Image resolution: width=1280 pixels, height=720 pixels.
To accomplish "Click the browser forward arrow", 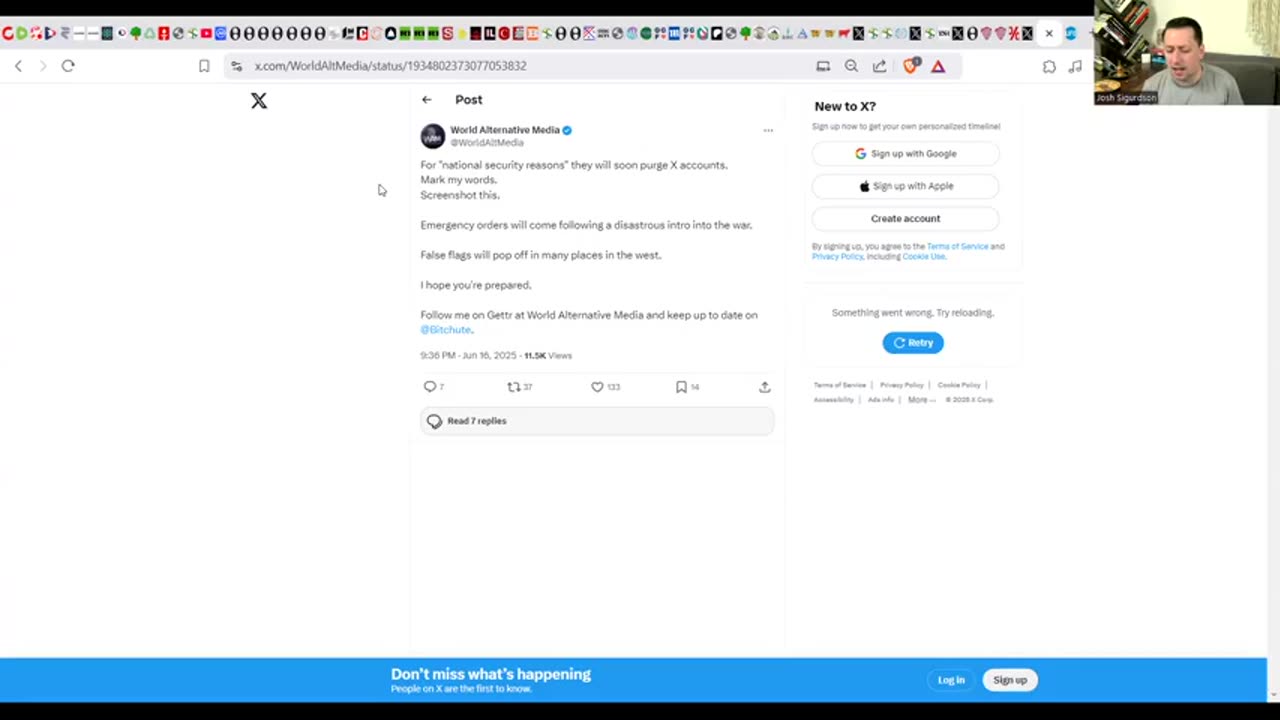I will pos(43,66).
